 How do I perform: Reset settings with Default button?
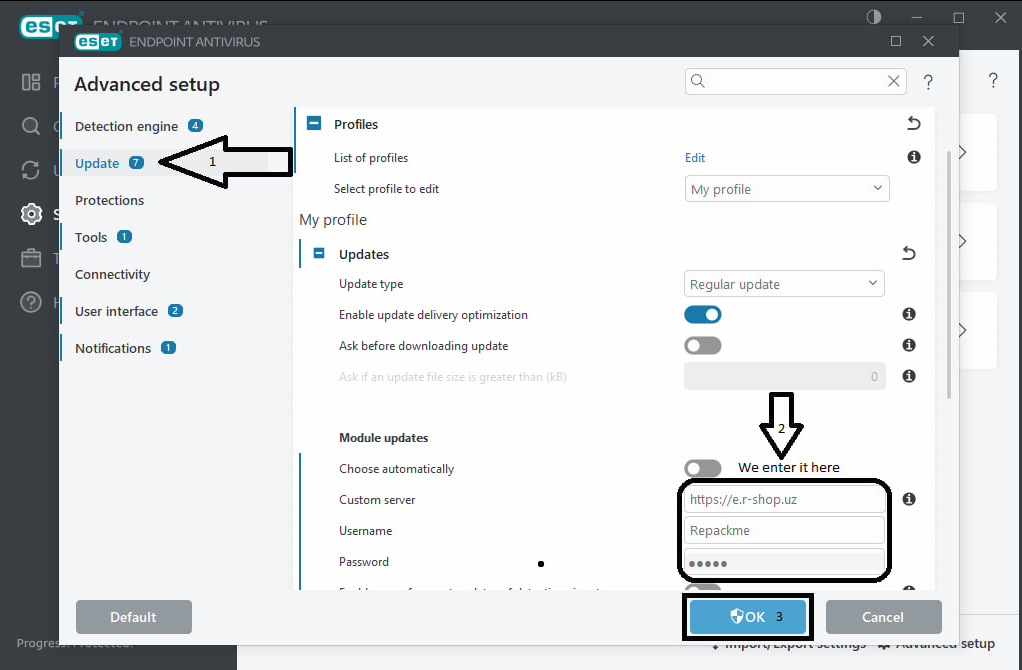(x=134, y=617)
